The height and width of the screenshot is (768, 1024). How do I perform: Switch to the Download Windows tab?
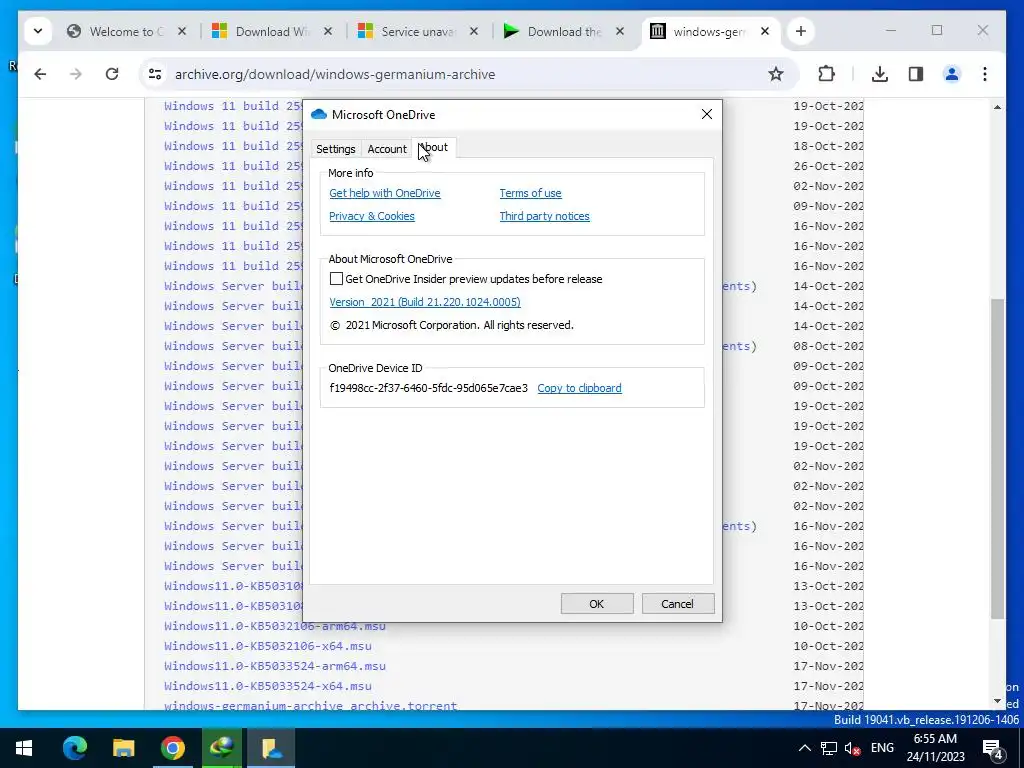point(273,31)
